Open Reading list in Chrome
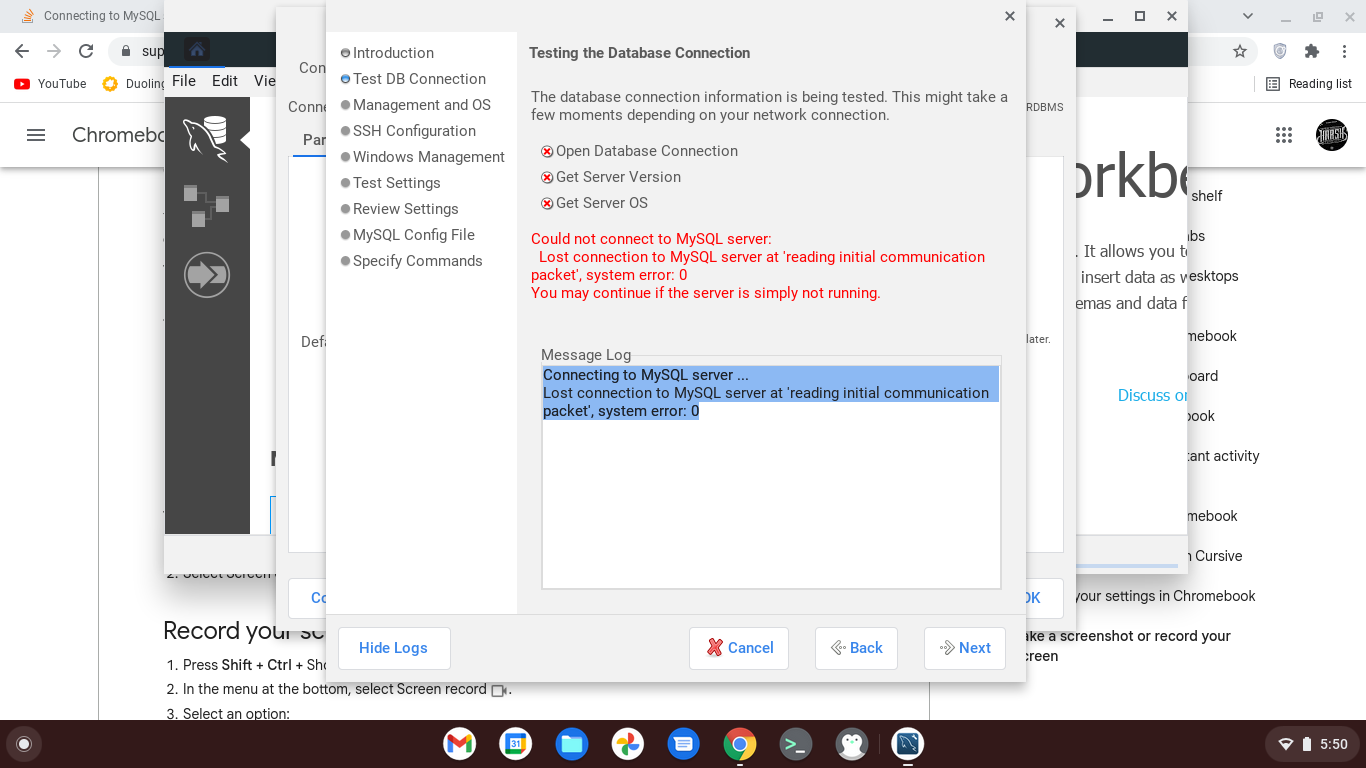The height and width of the screenshot is (768, 1366). tap(1309, 84)
